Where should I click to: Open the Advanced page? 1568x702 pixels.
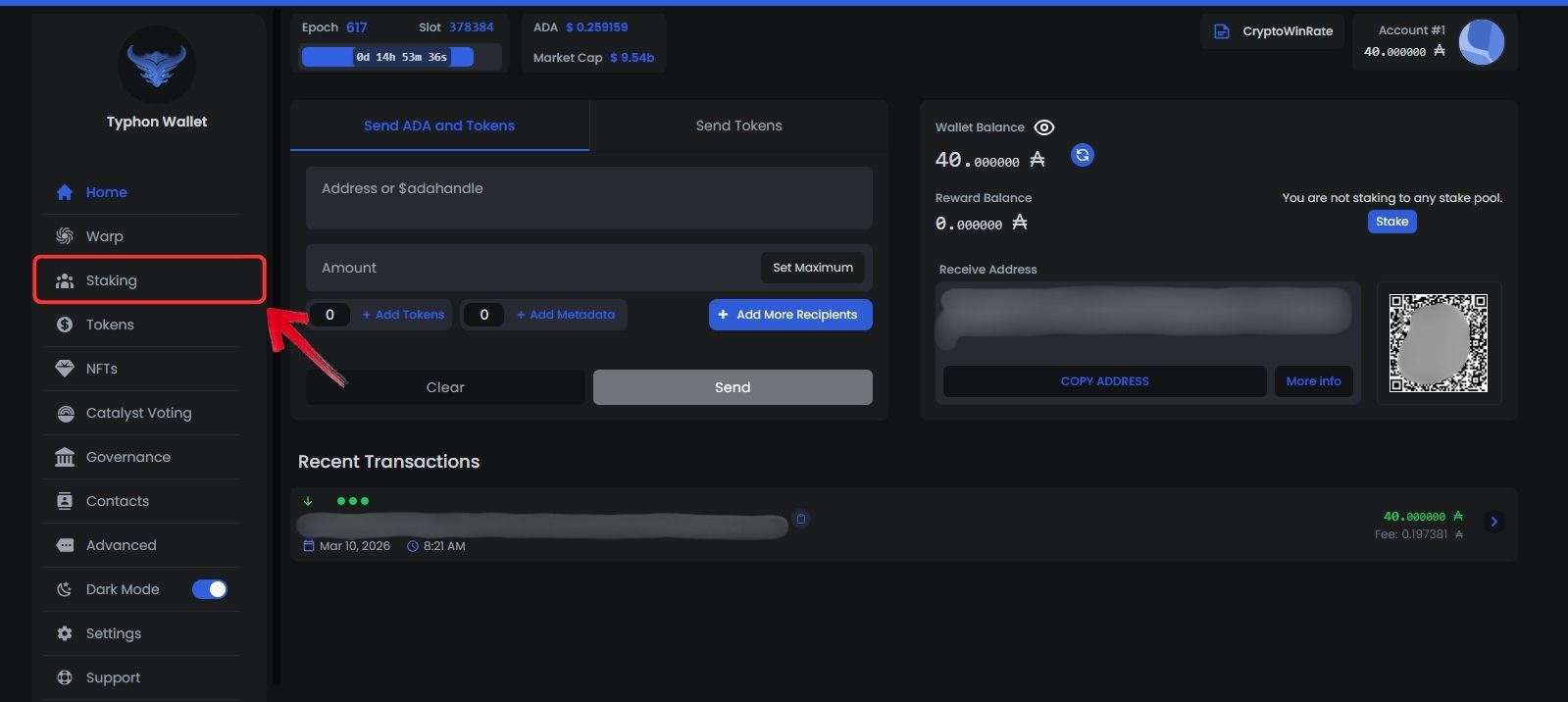point(141,545)
